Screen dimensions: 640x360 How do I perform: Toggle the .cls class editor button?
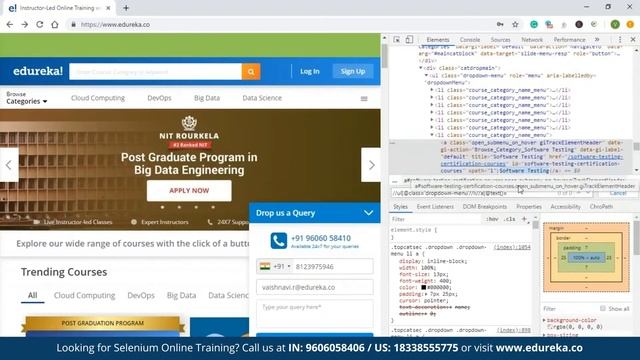509,219
